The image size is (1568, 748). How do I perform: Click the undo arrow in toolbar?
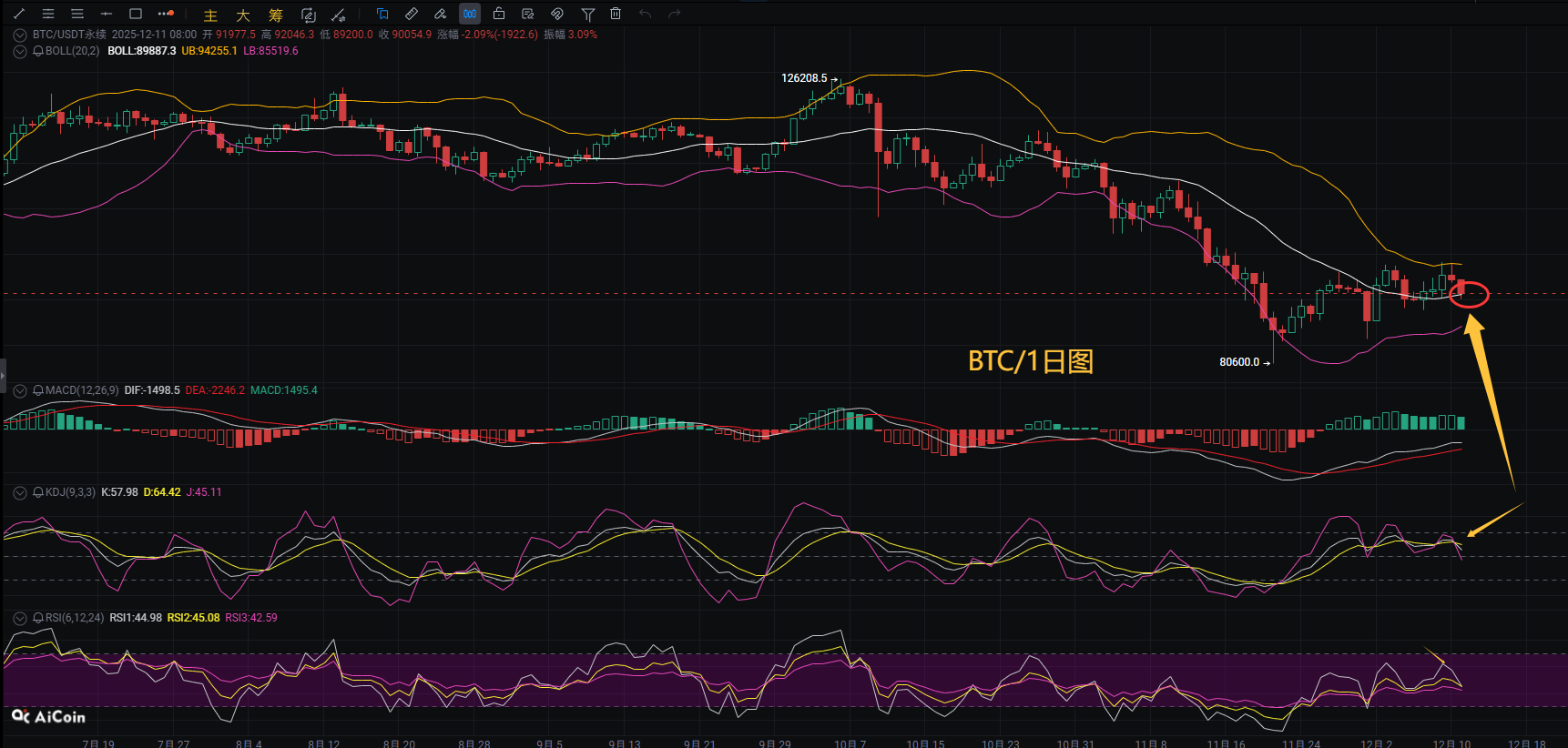645,14
